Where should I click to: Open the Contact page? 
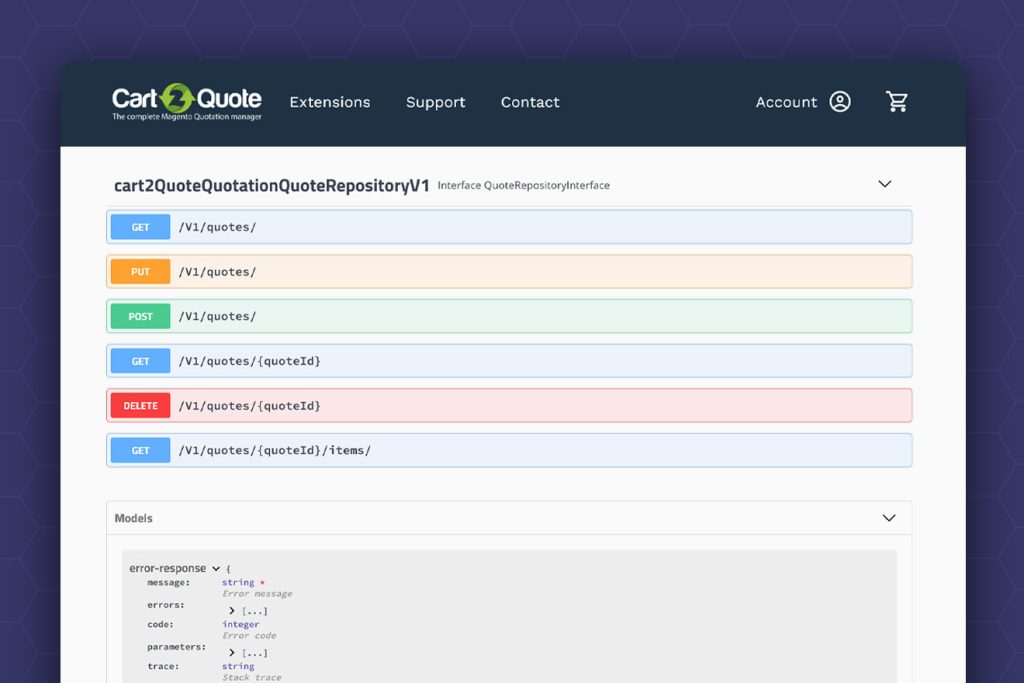pos(530,102)
